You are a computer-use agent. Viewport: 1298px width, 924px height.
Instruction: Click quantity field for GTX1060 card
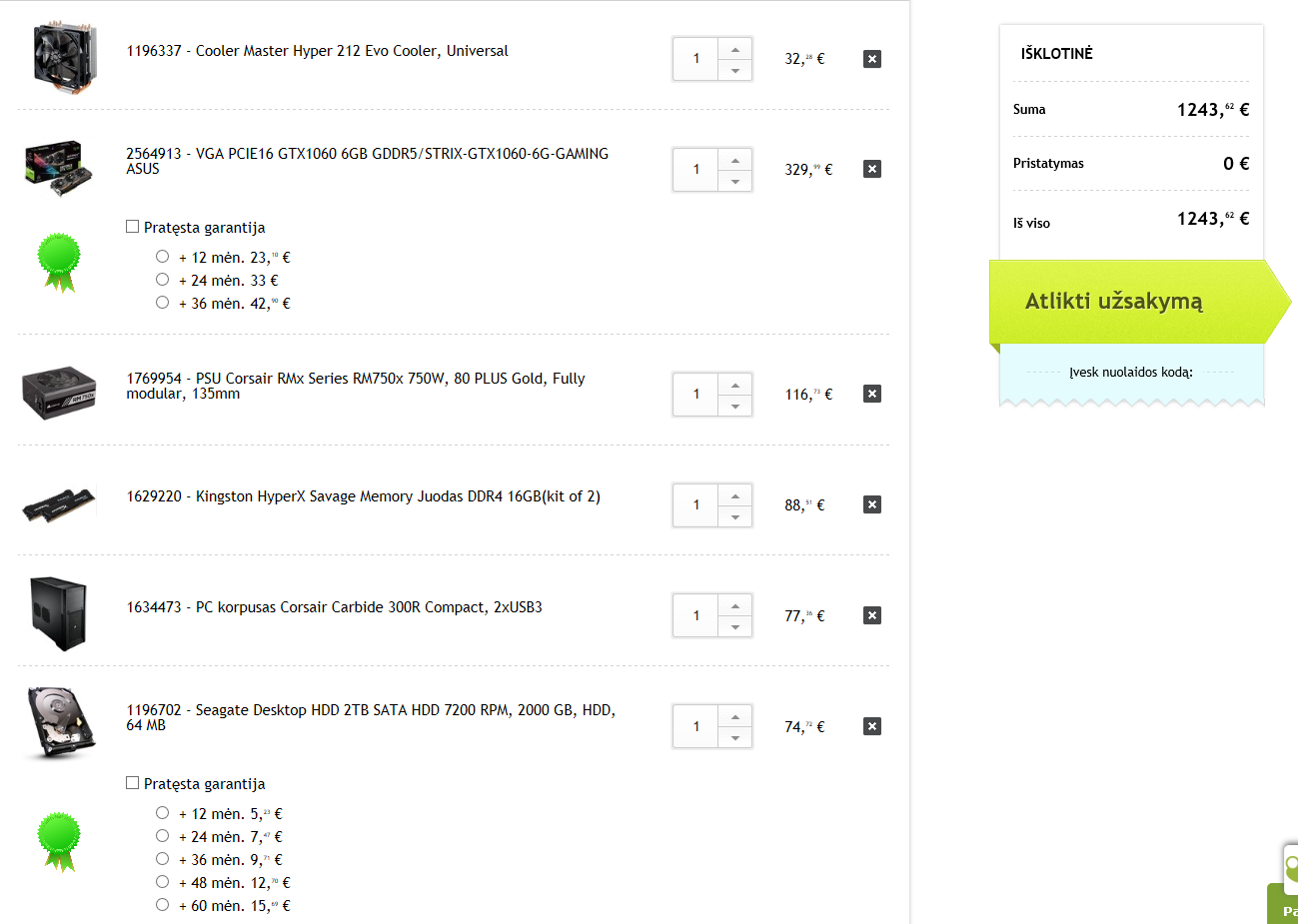[x=696, y=170]
